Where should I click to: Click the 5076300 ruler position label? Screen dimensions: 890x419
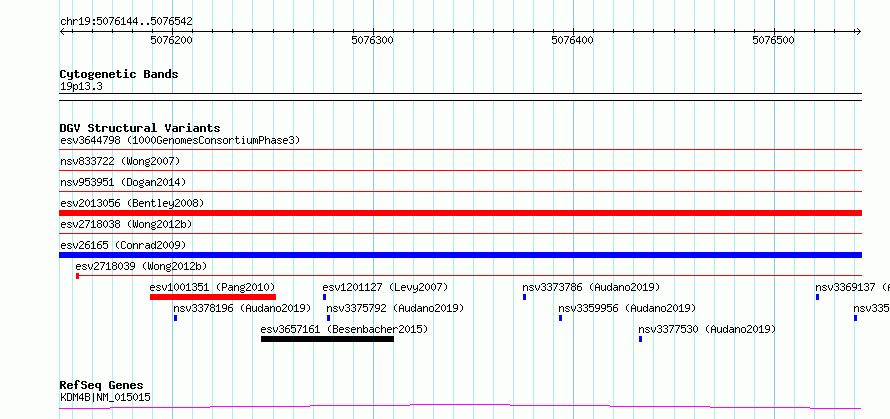372,40
